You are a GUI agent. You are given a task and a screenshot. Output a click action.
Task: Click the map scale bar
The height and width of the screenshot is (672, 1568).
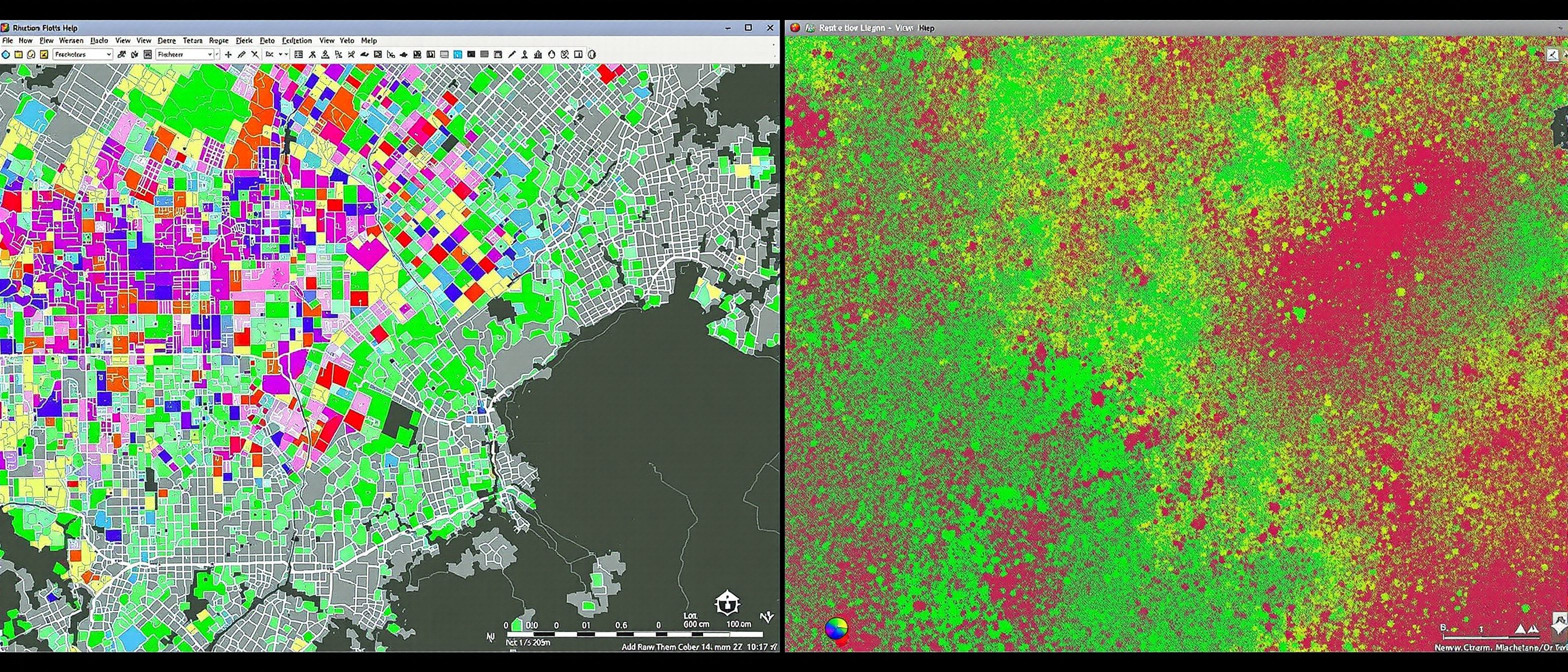coord(635,635)
